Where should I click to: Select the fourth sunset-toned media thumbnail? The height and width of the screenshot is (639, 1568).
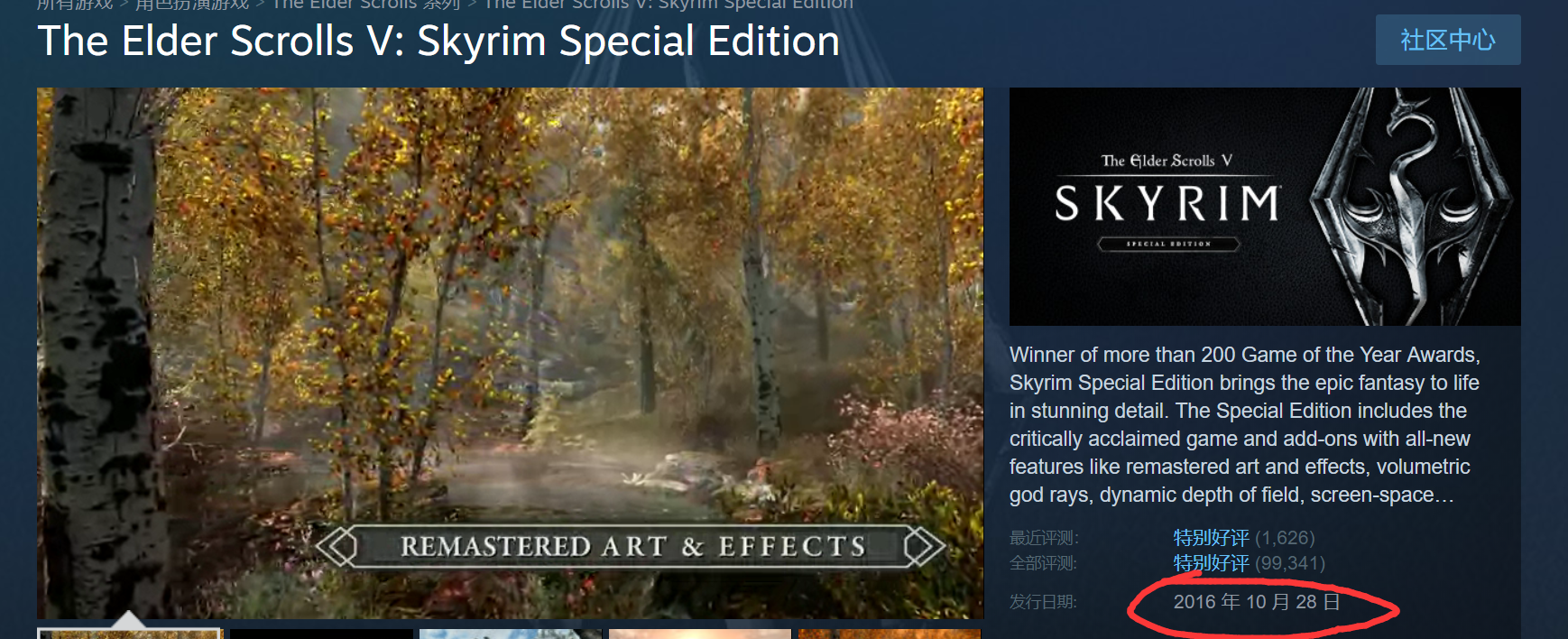pos(700,634)
